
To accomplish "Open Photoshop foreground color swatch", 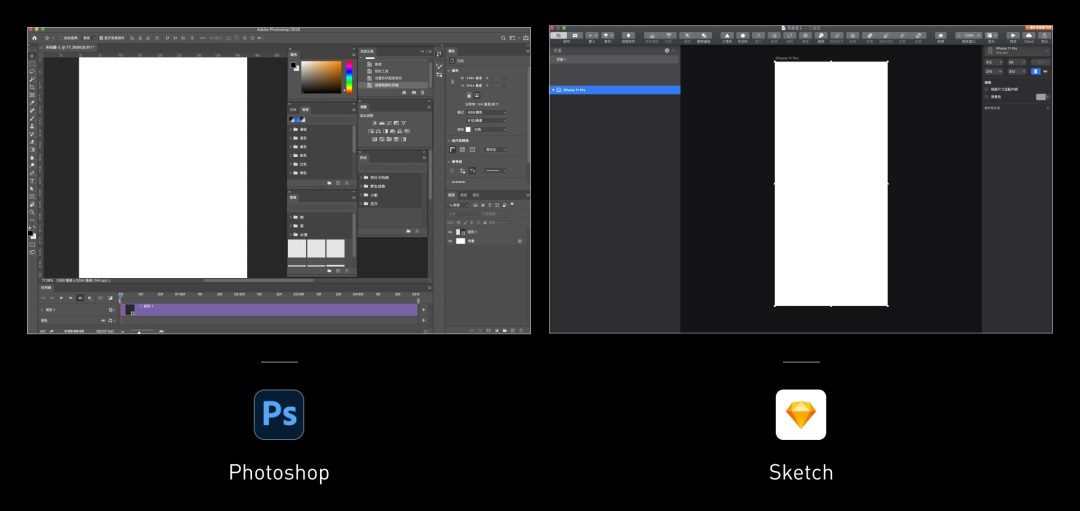I will pos(30,233).
